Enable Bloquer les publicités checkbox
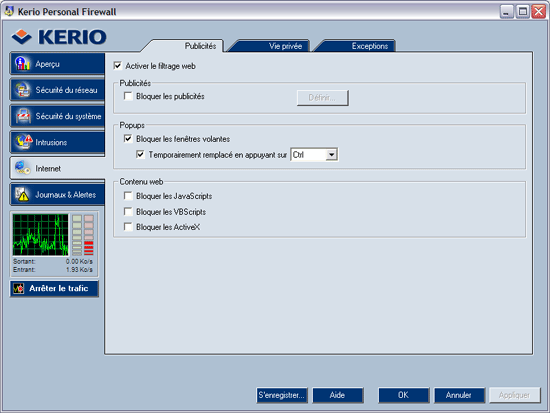Viewport: 550px width, 413px height. click(x=128, y=96)
